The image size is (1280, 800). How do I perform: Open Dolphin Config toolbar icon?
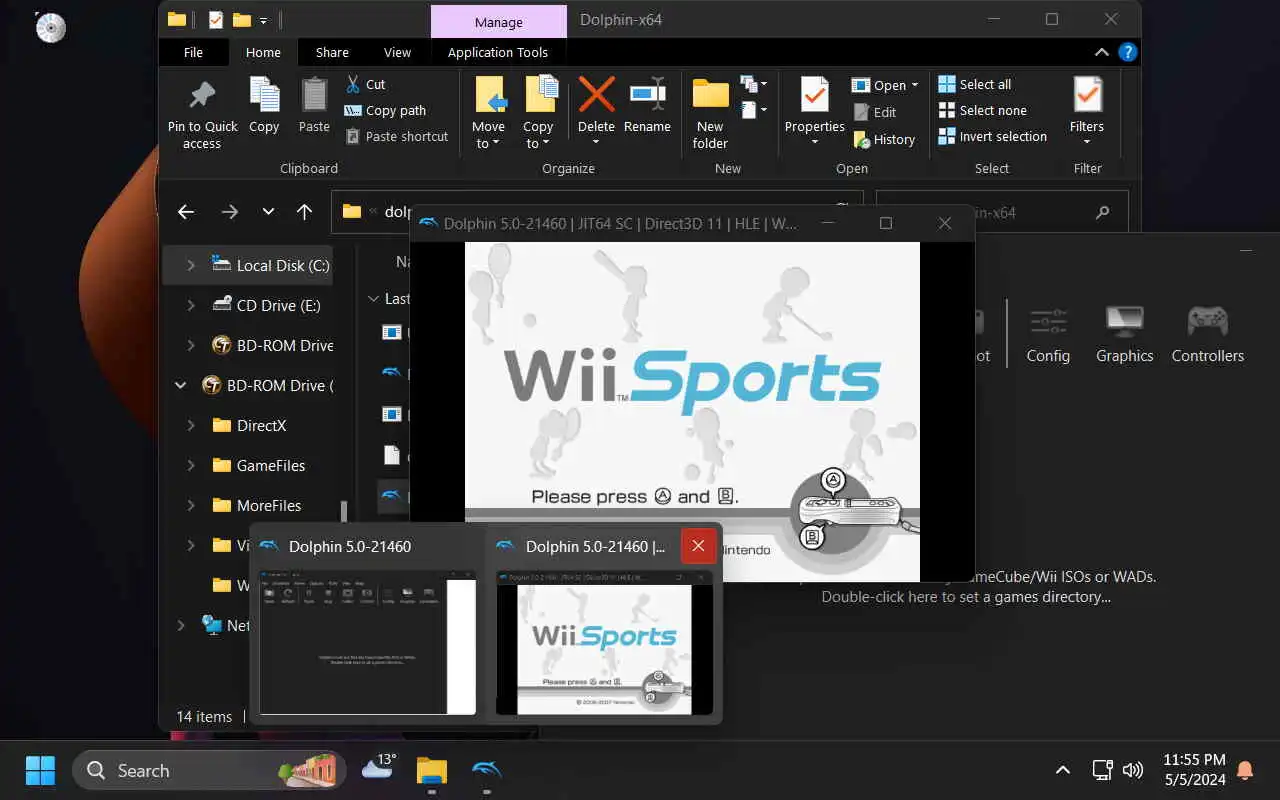pos(1048,335)
